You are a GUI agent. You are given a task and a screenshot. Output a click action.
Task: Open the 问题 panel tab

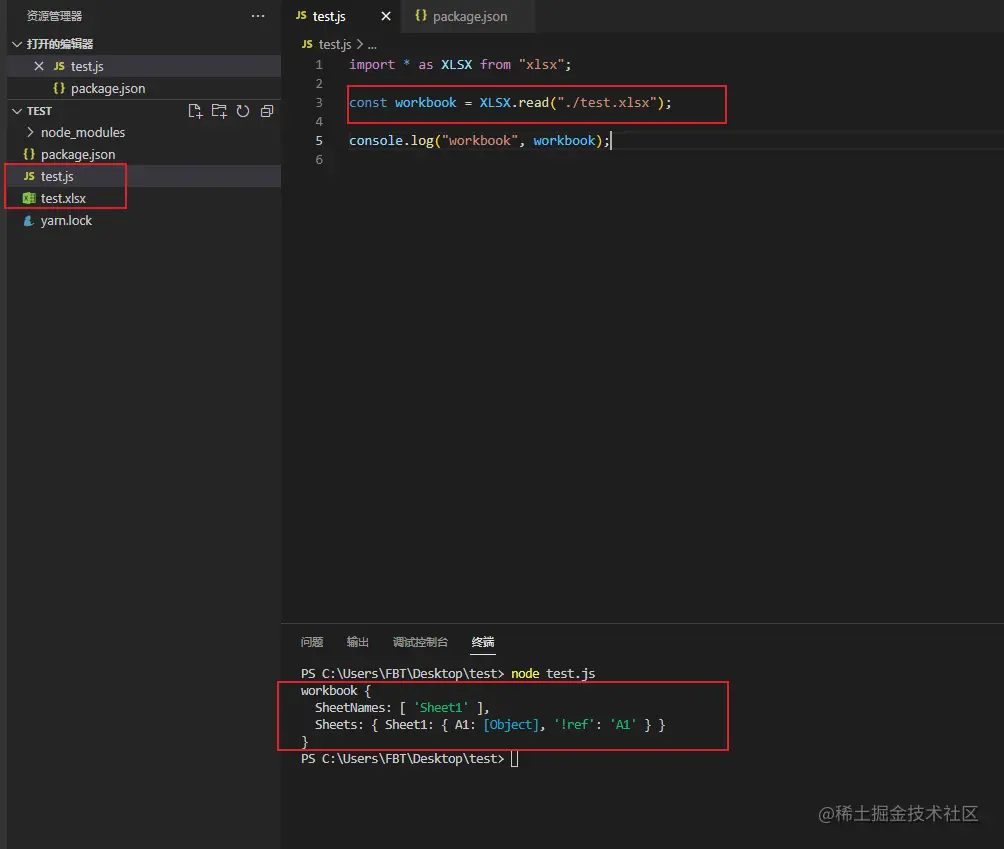(x=311, y=641)
